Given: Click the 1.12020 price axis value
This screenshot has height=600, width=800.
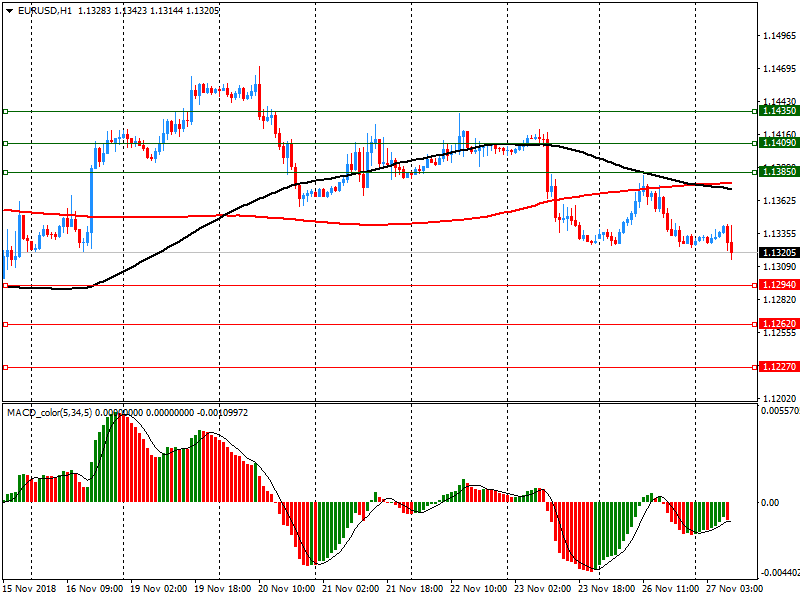Looking at the screenshot, I should point(780,398).
